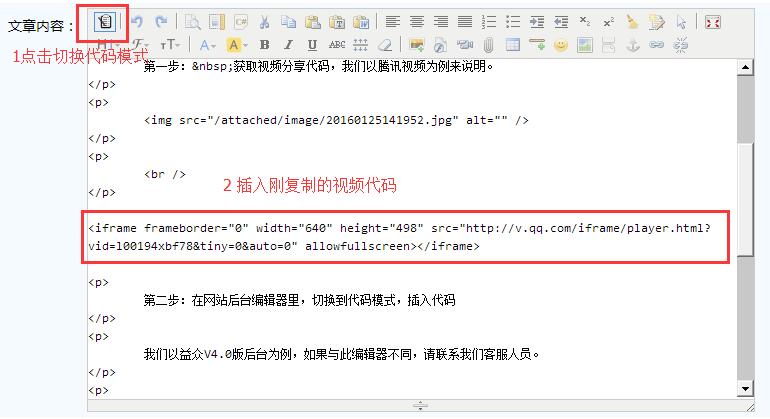Viewport: 770px width, 419px height.
Task: Open the text highlight color dropdown
Action: point(237,45)
